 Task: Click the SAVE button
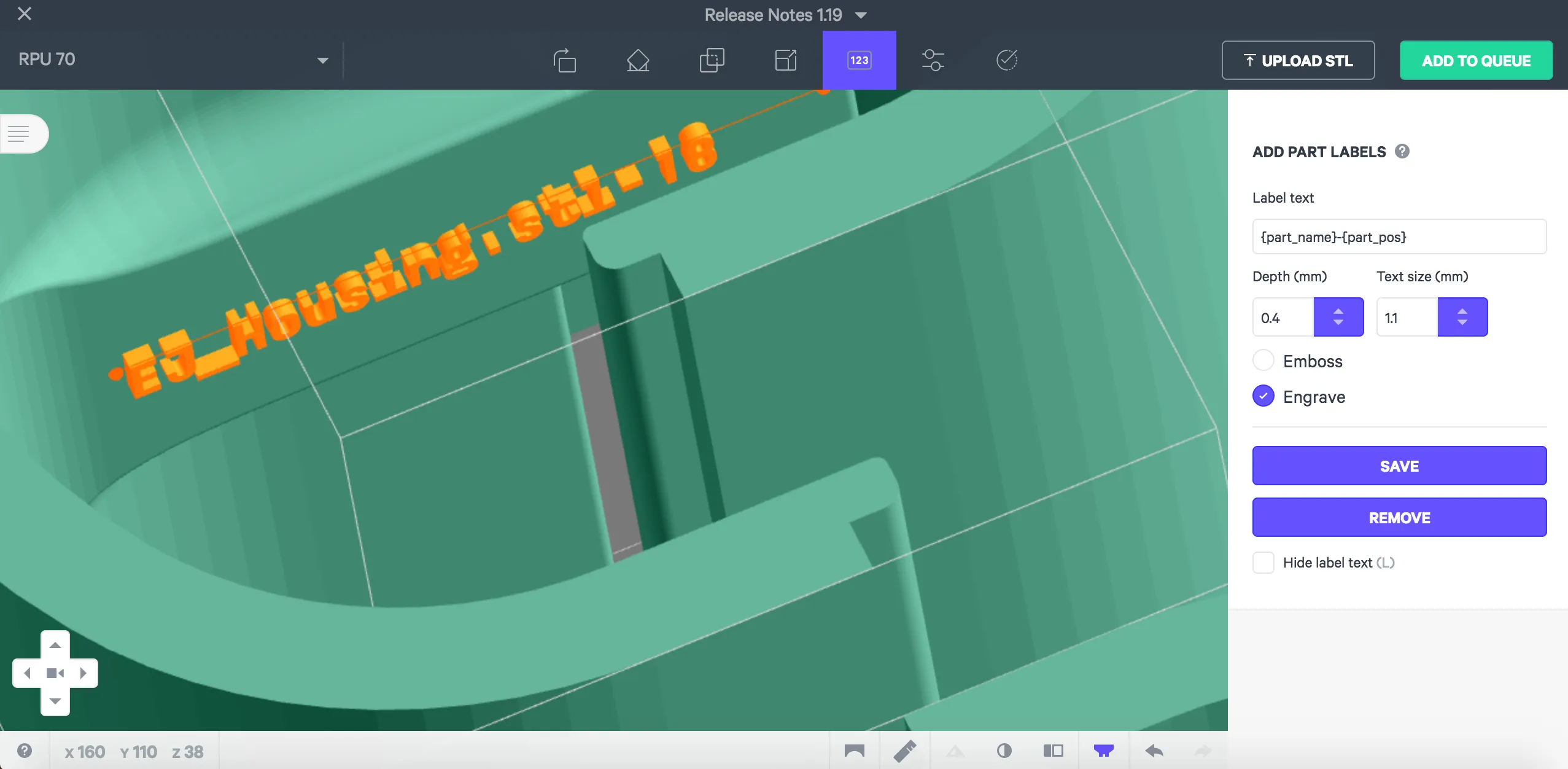pos(1399,466)
